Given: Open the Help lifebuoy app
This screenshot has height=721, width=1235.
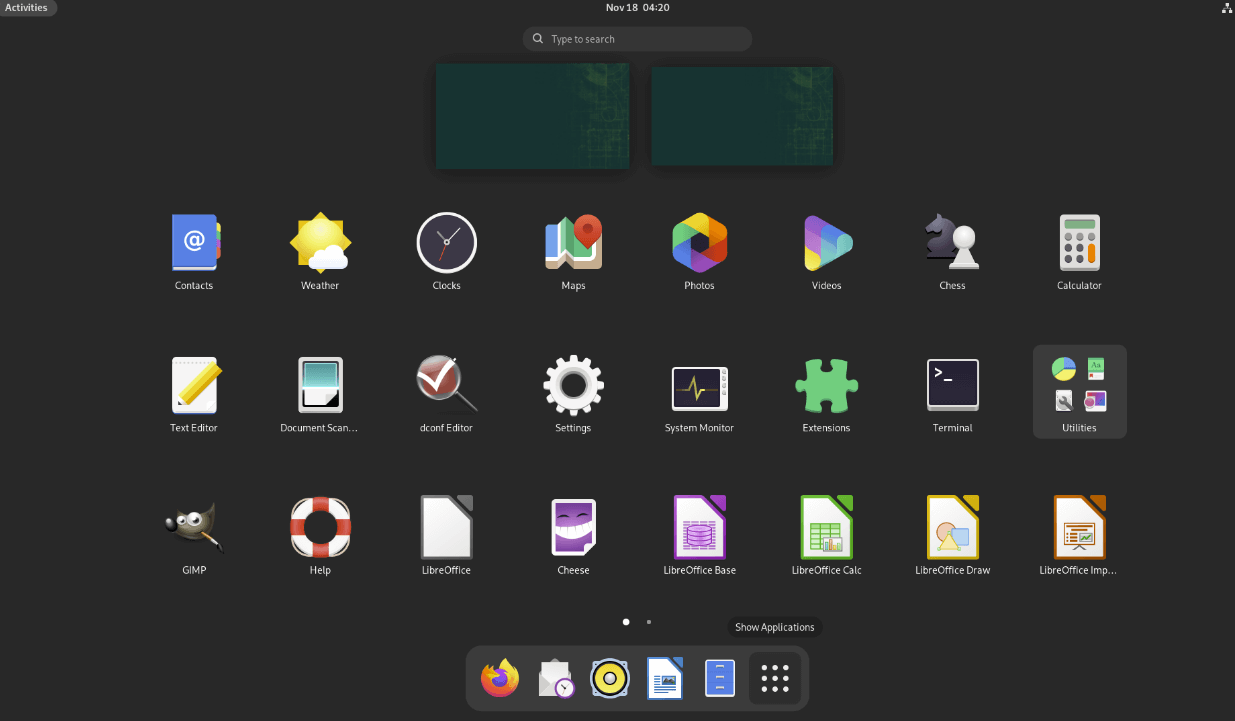Looking at the screenshot, I should [x=320, y=527].
